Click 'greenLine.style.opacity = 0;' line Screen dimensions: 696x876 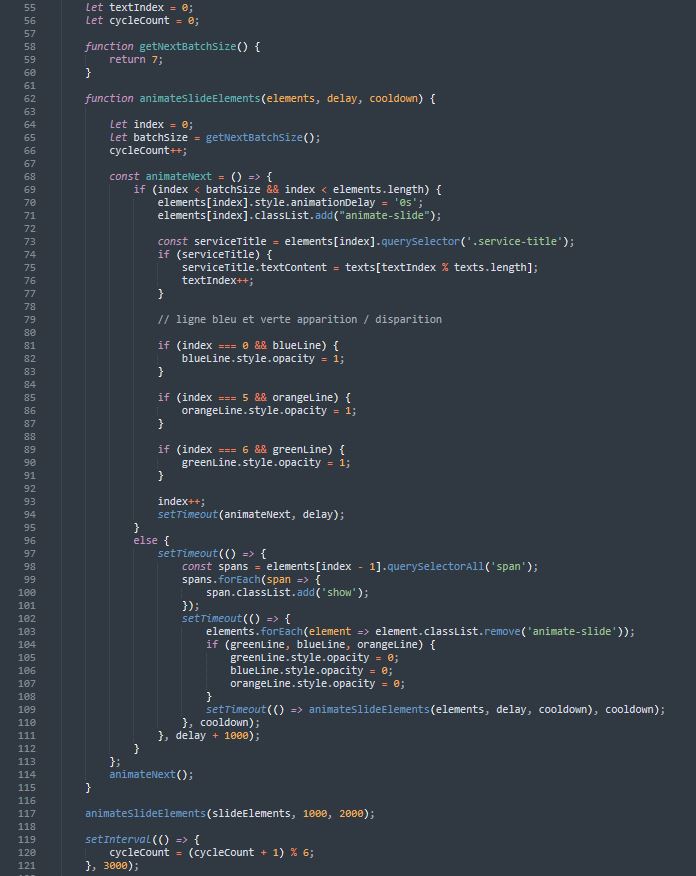[314, 657]
